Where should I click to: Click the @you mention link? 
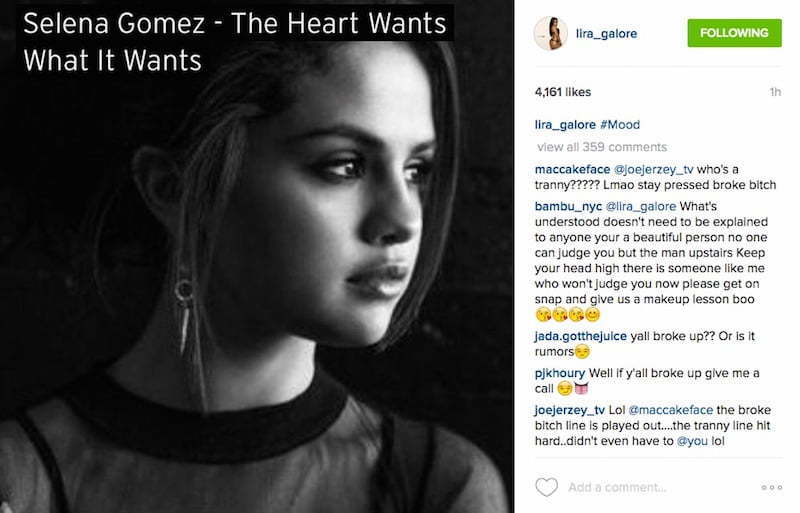(692, 441)
